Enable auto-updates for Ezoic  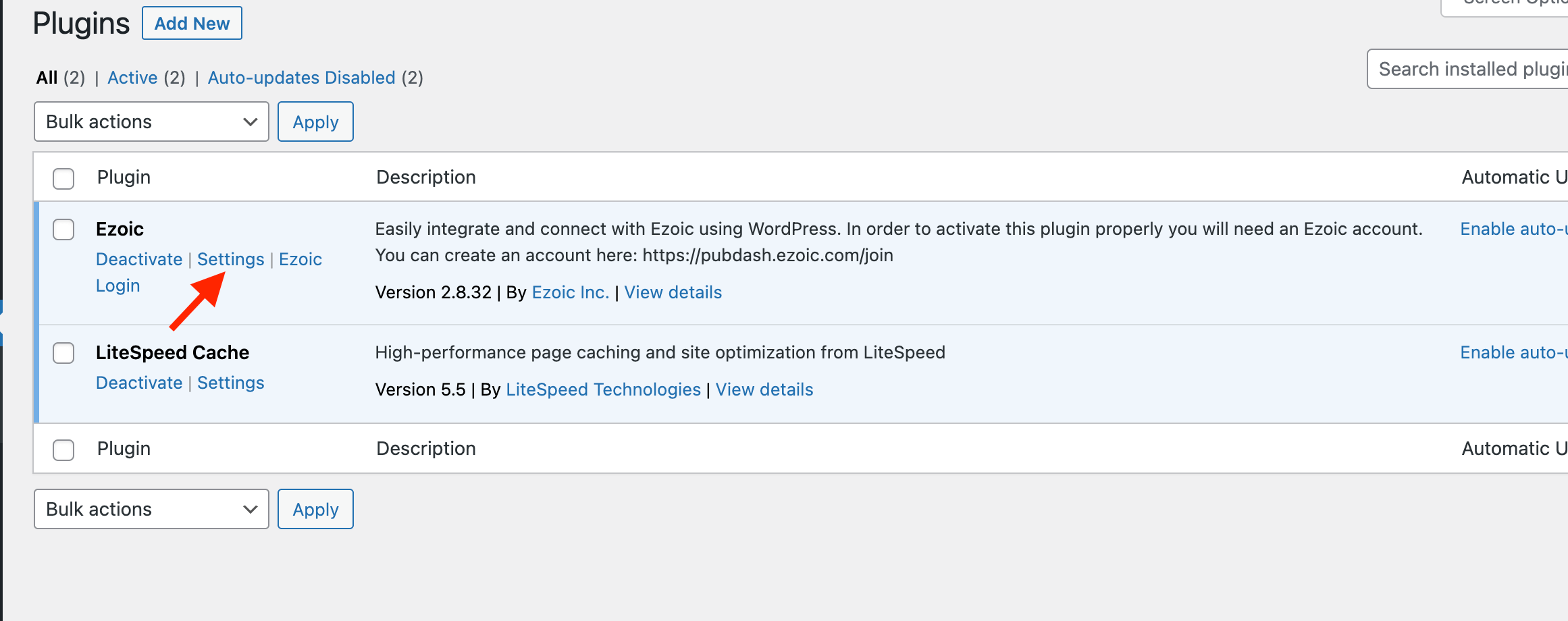[x=1514, y=229]
